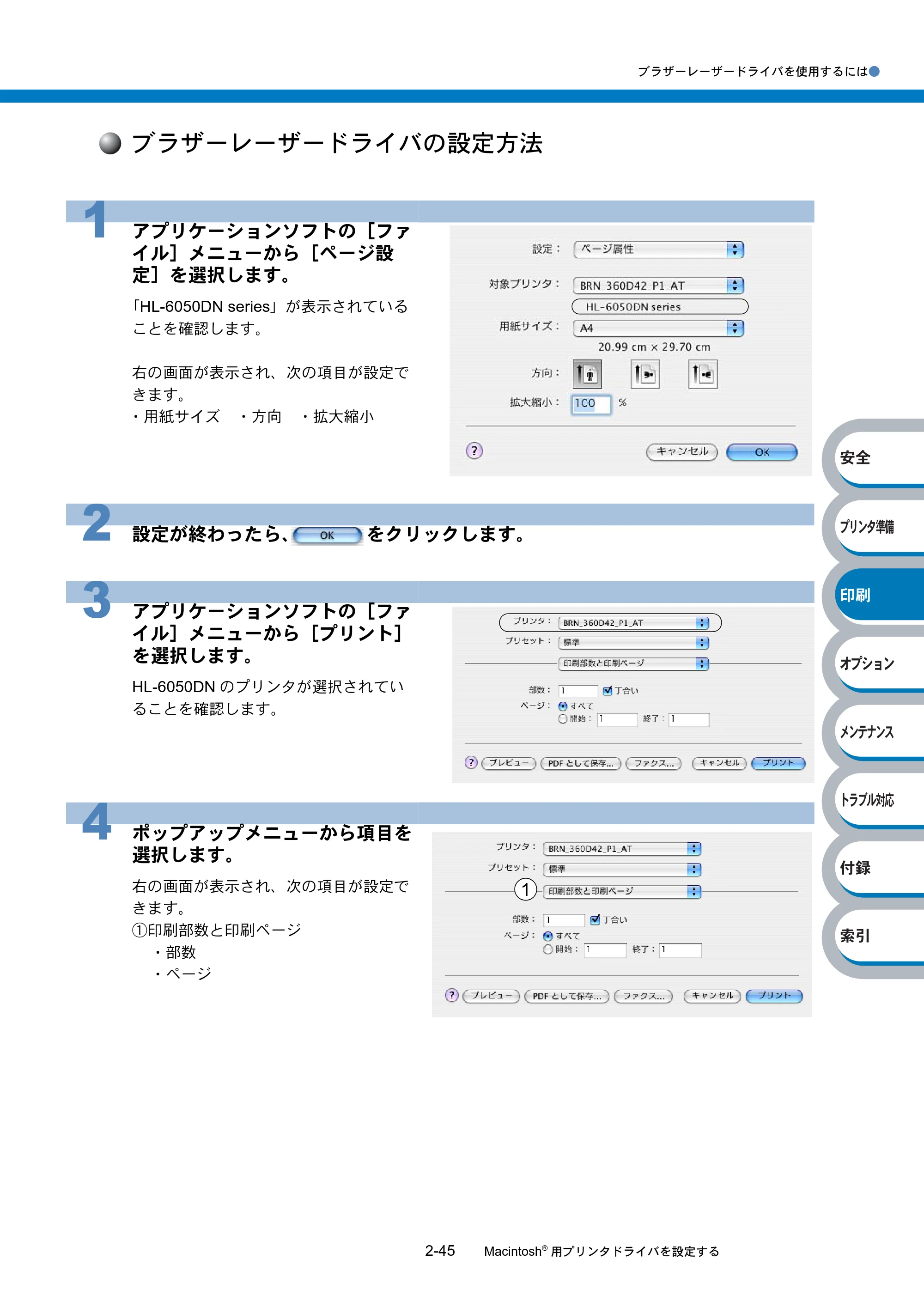The width and height of the screenshot is (924, 1308).
Task: Click 部数 field in step 3 dialog
Action: tap(577, 691)
